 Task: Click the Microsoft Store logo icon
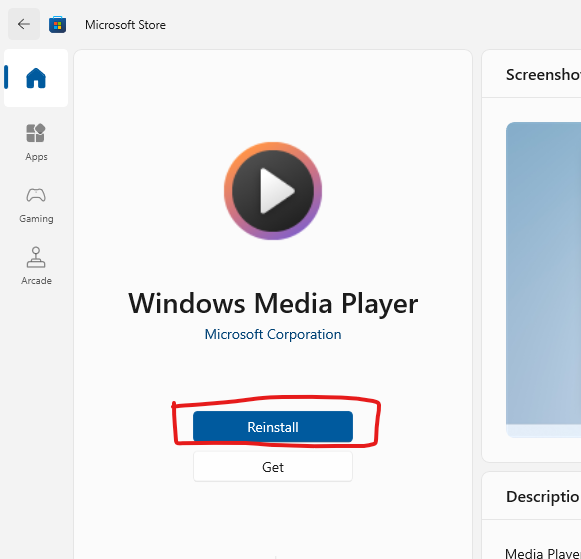pyautogui.click(x=57, y=25)
